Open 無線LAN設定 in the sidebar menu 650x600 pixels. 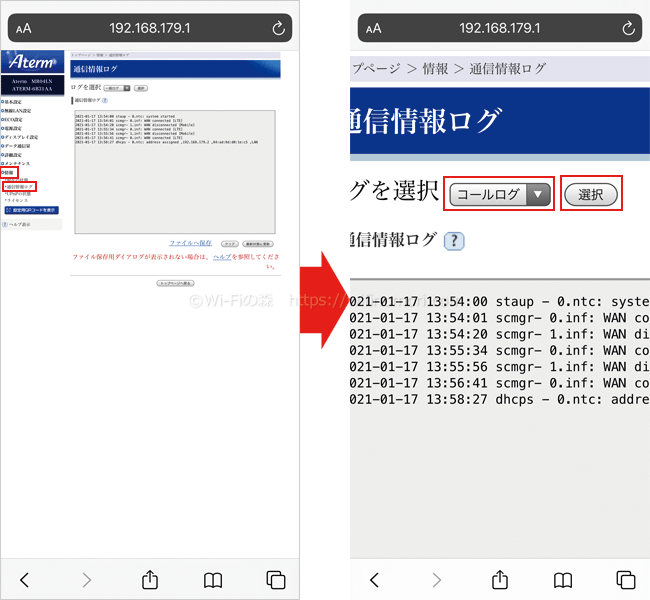pyautogui.click(x=17, y=111)
